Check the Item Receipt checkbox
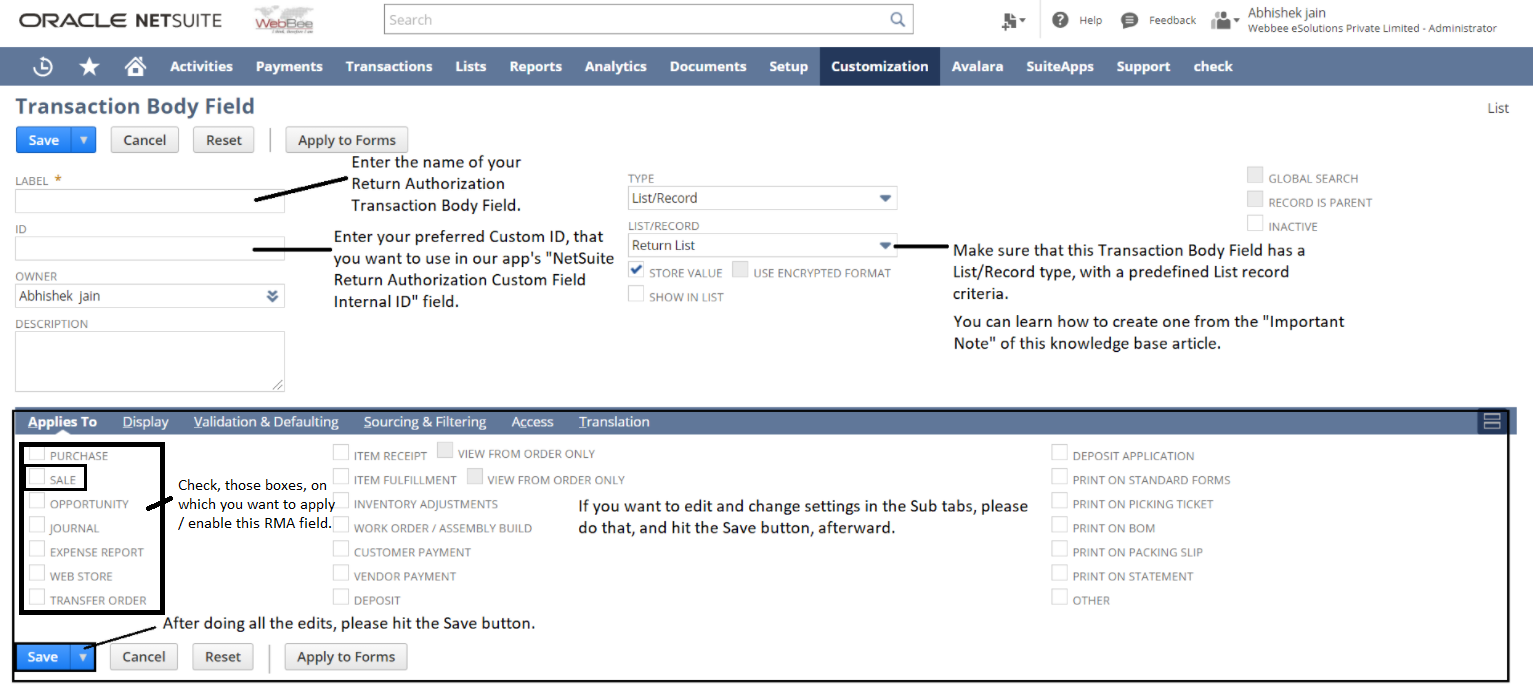 pyautogui.click(x=341, y=455)
